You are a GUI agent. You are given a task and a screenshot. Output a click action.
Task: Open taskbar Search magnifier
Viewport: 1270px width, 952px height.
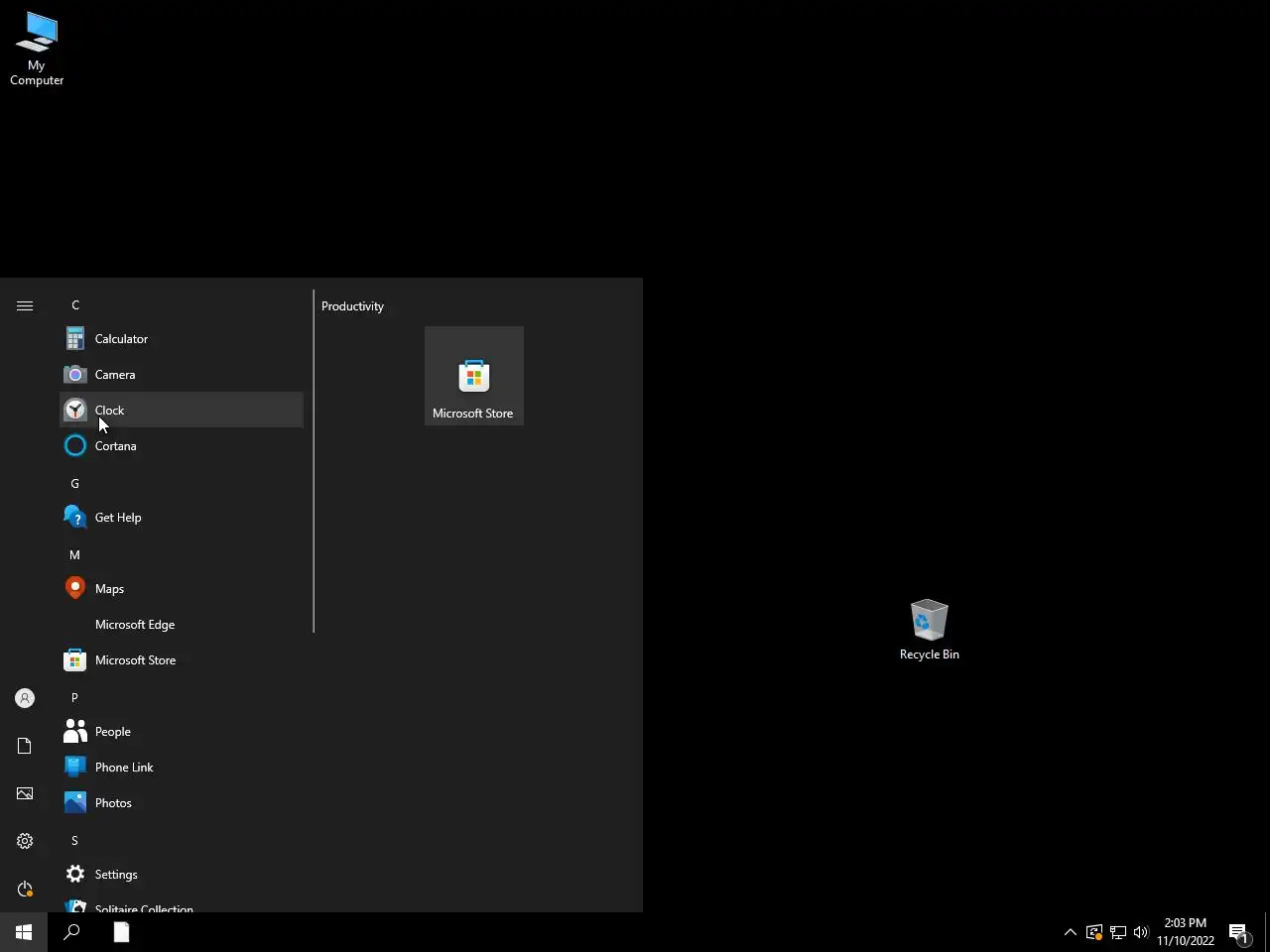[71, 932]
